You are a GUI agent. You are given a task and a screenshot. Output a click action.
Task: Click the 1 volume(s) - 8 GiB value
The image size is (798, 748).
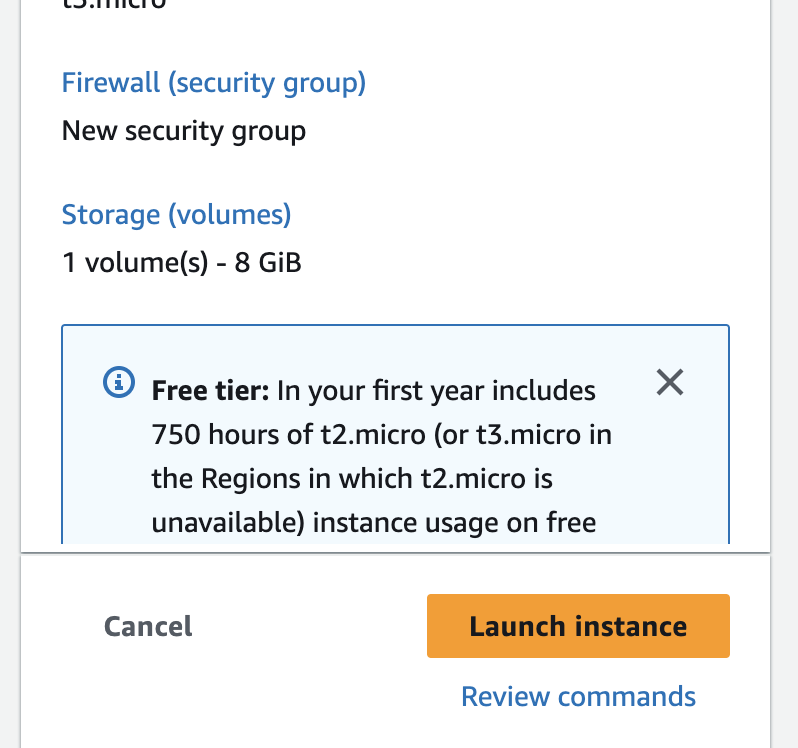pyautogui.click(x=182, y=263)
